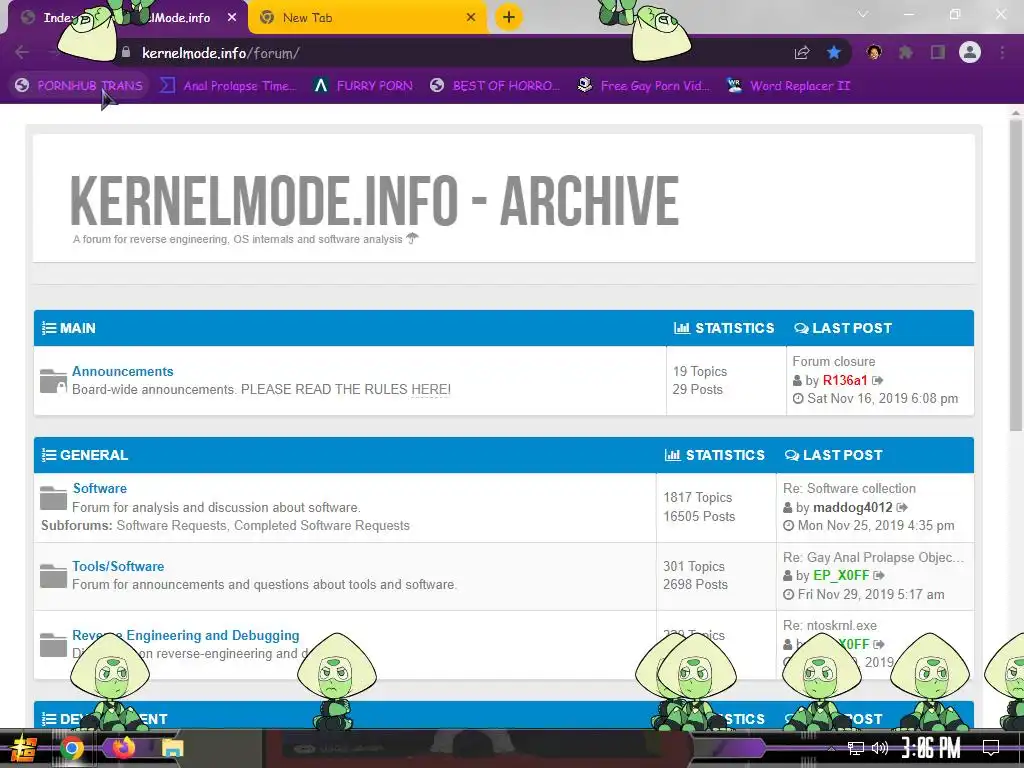Click the volume speaker icon in tray

[x=880, y=748]
